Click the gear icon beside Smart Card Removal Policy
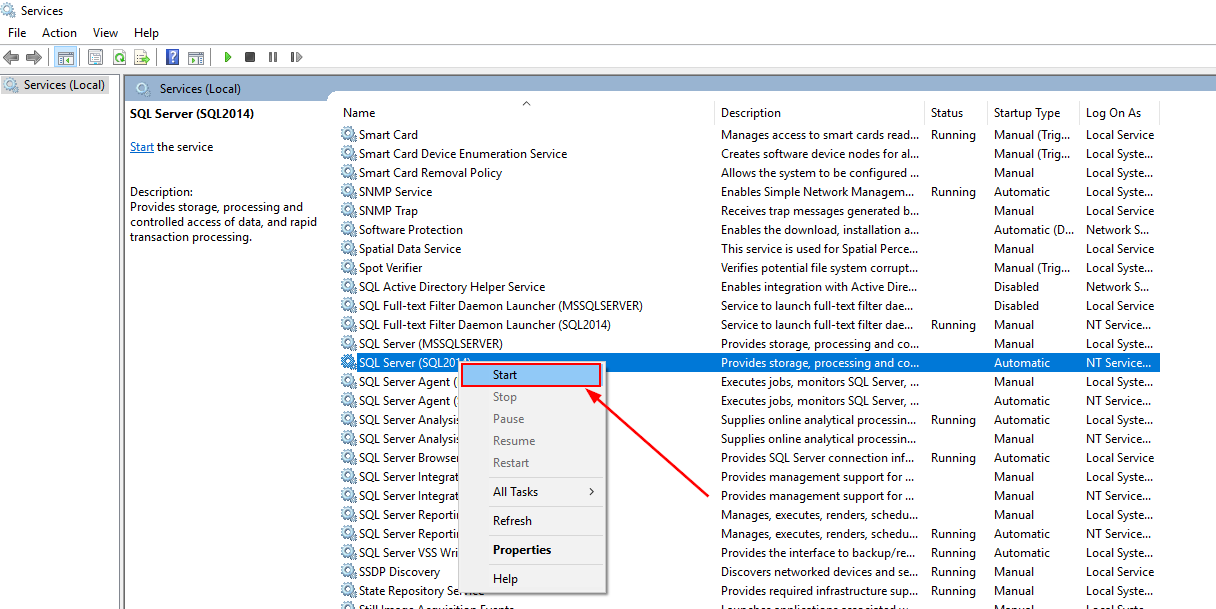The width and height of the screenshot is (1216, 609). [x=349, y=173]
